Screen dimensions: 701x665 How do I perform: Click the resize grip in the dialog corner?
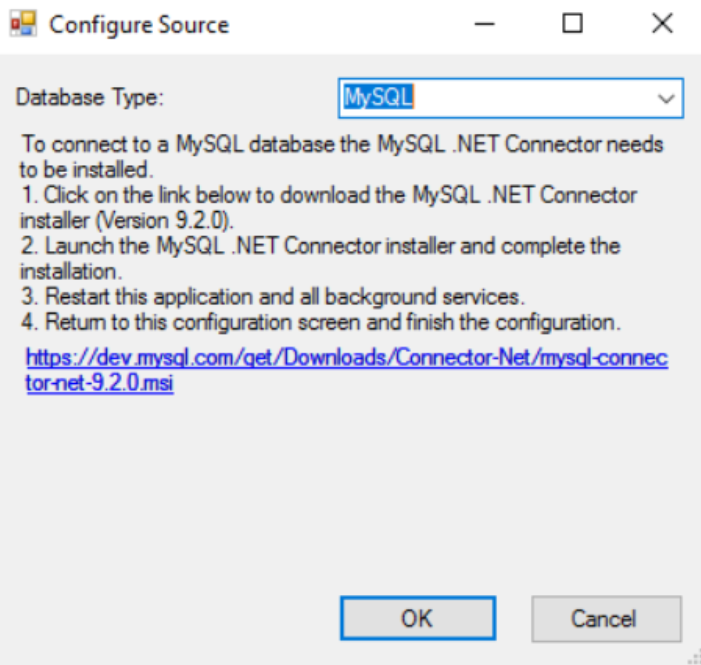click(692, 656)
